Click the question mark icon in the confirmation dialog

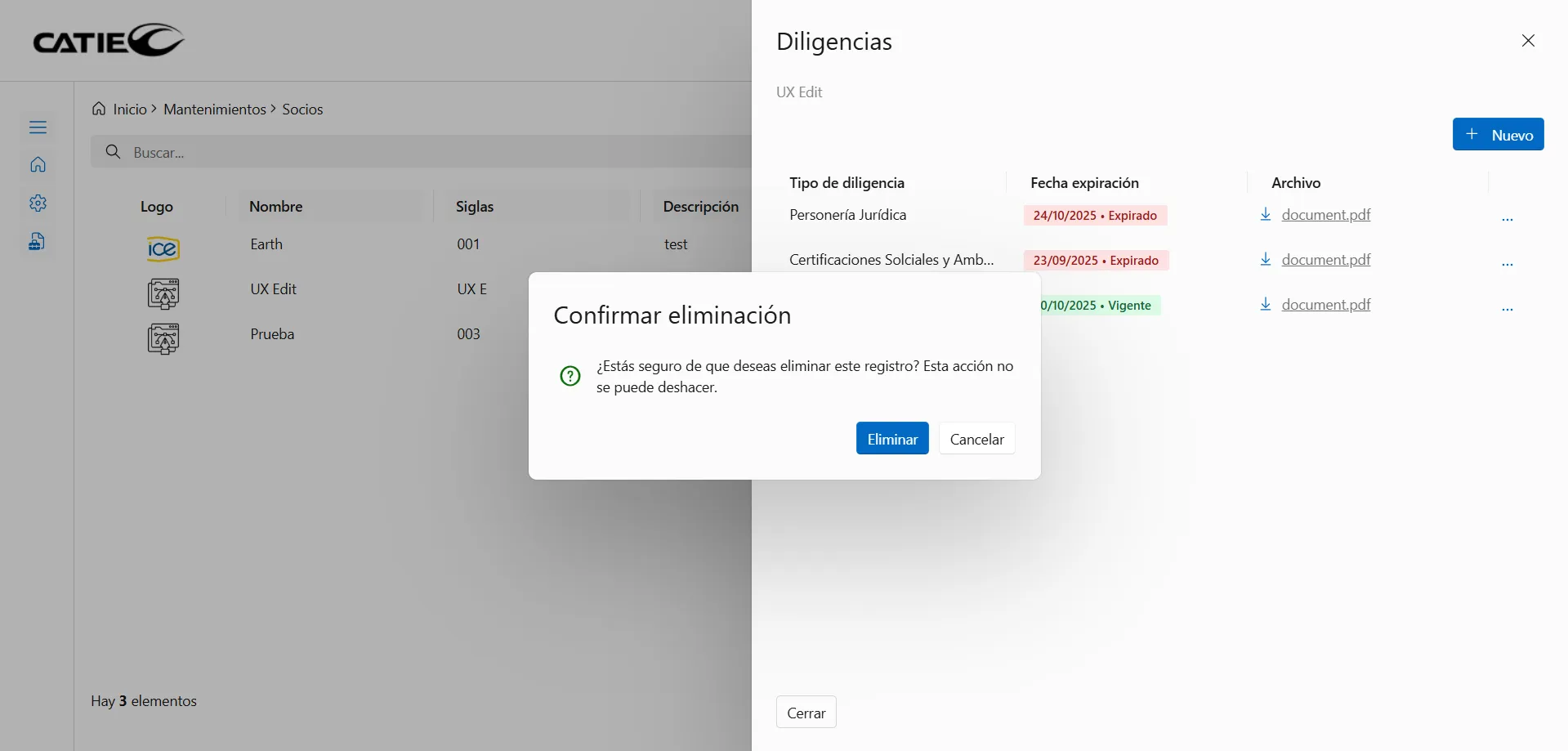pyautogui.click(x=570, y=376)
